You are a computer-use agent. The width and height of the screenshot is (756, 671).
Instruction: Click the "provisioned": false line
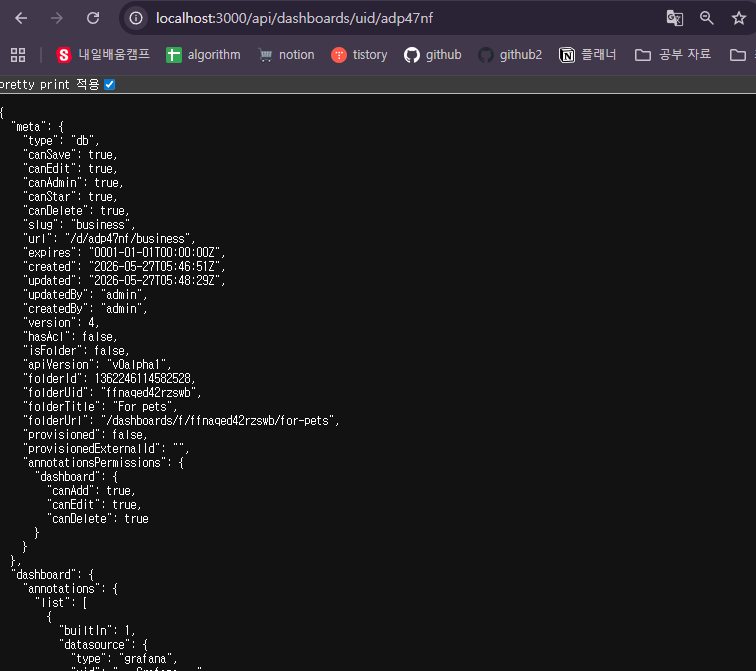point(85,434)
